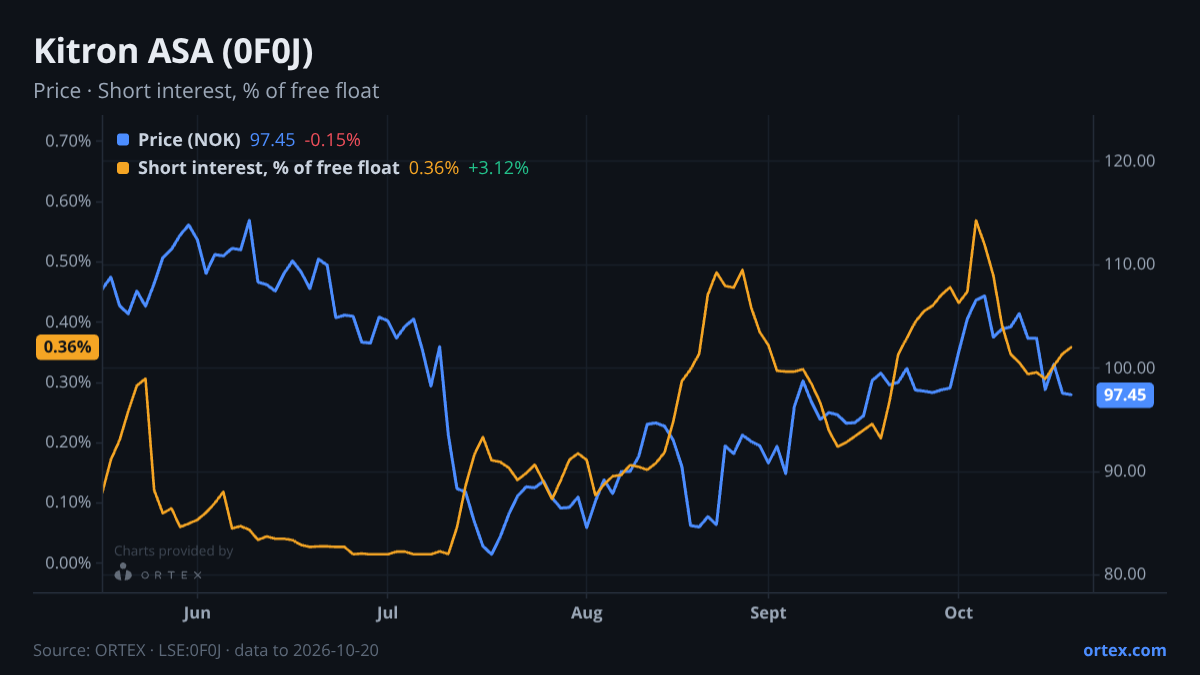The height and width of the screenshot is (675, 1200).
Task: Click the 0.60% left axis label
Action: tap(68, 201)
